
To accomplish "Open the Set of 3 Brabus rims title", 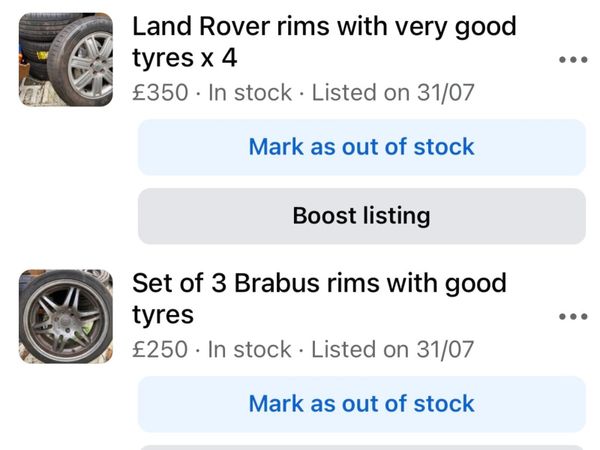I will [320, 299].
